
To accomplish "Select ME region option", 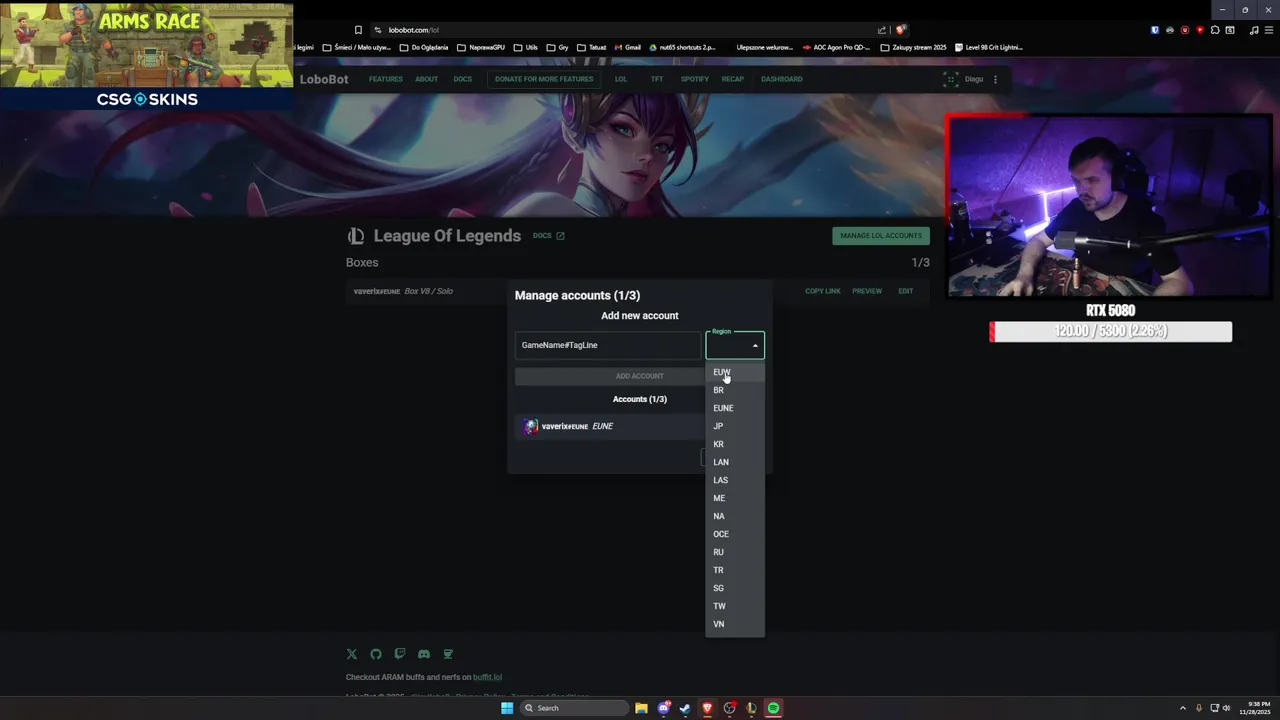I will [x=735, y=498].
